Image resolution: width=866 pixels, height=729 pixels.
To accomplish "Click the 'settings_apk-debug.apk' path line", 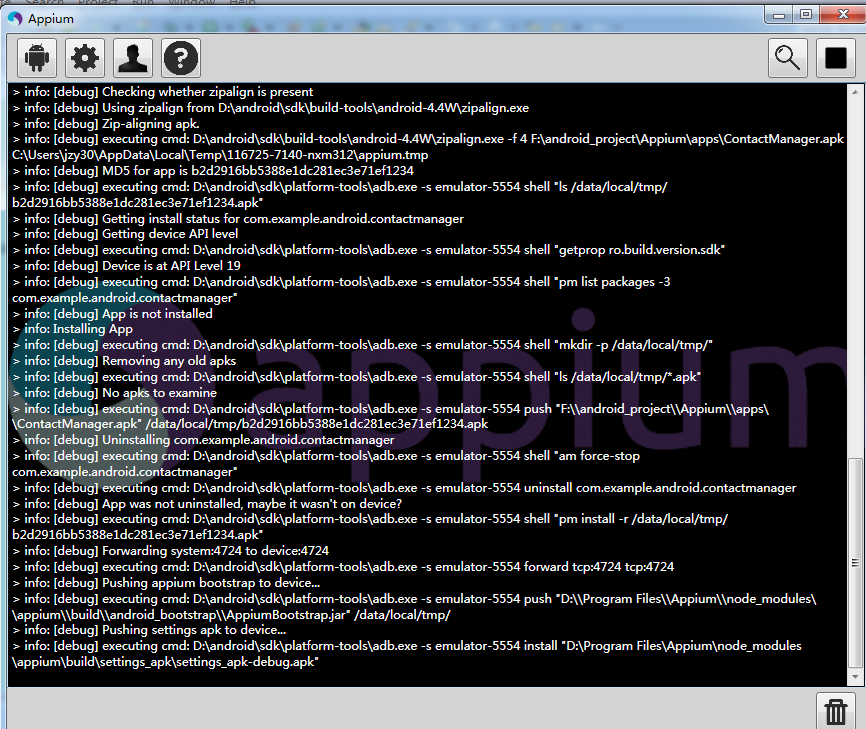I will tap(166, 662).
